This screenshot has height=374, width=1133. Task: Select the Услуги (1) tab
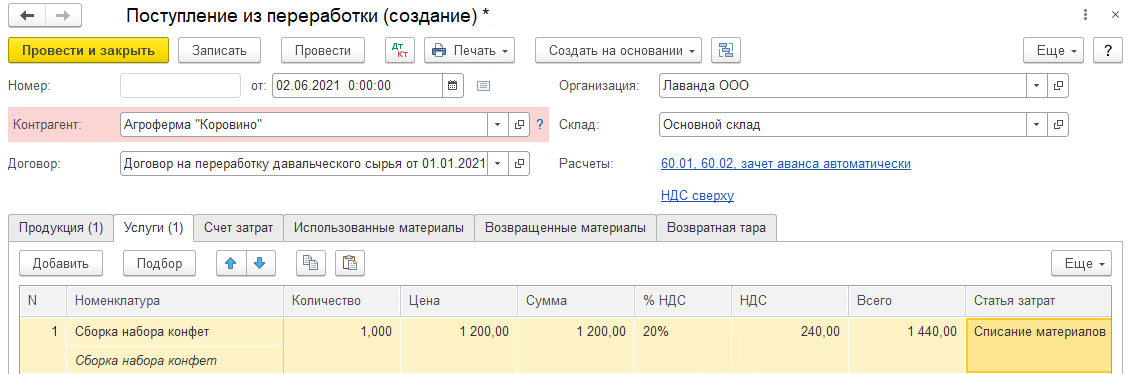(153, 227)
